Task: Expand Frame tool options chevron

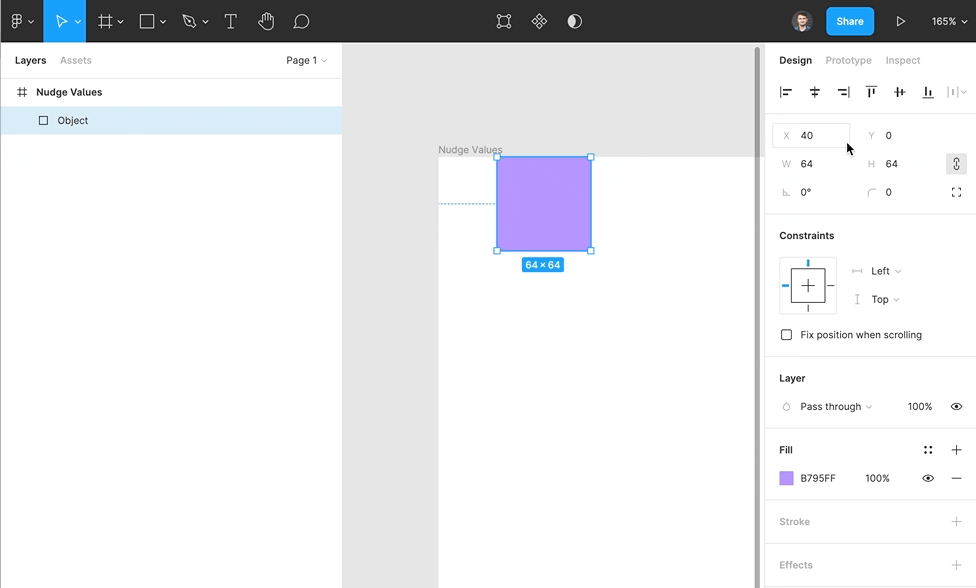Action: (x=121, y=22)
